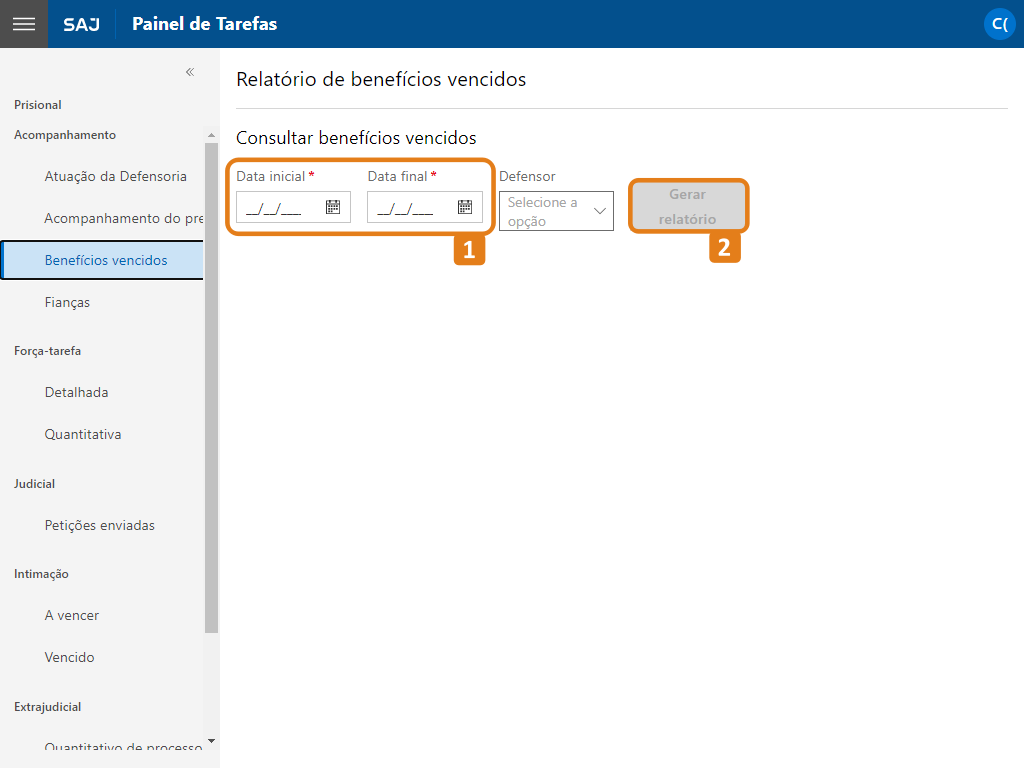
Task: Open Petições enviadas under Judicial
Action: pos(100,525)
